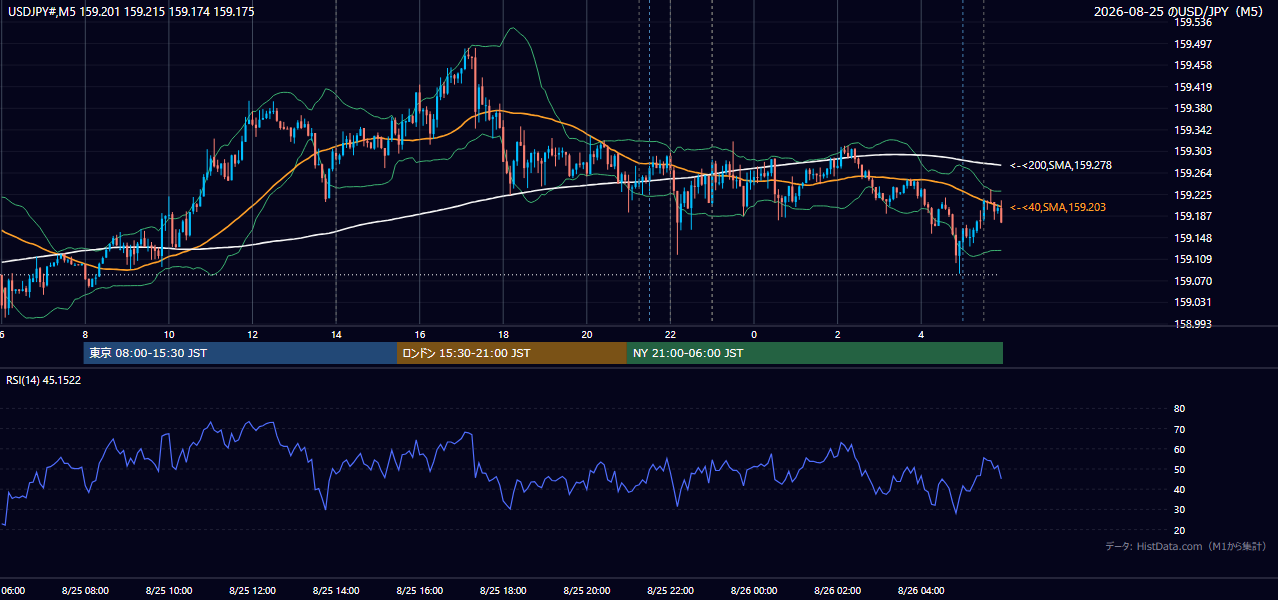Image resolution: width=1278 pixels, height=600 pixels.
Task: Click price axis label 159.031
Action: (x=1193, y=303)
